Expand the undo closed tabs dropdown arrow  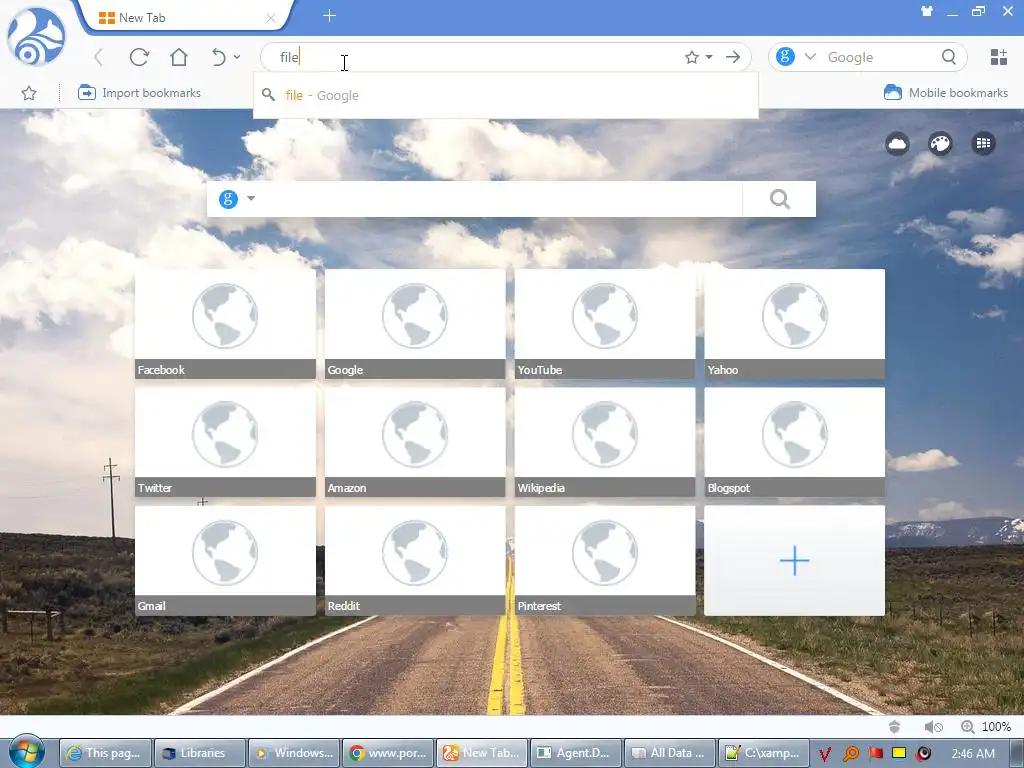click(237, 57)
